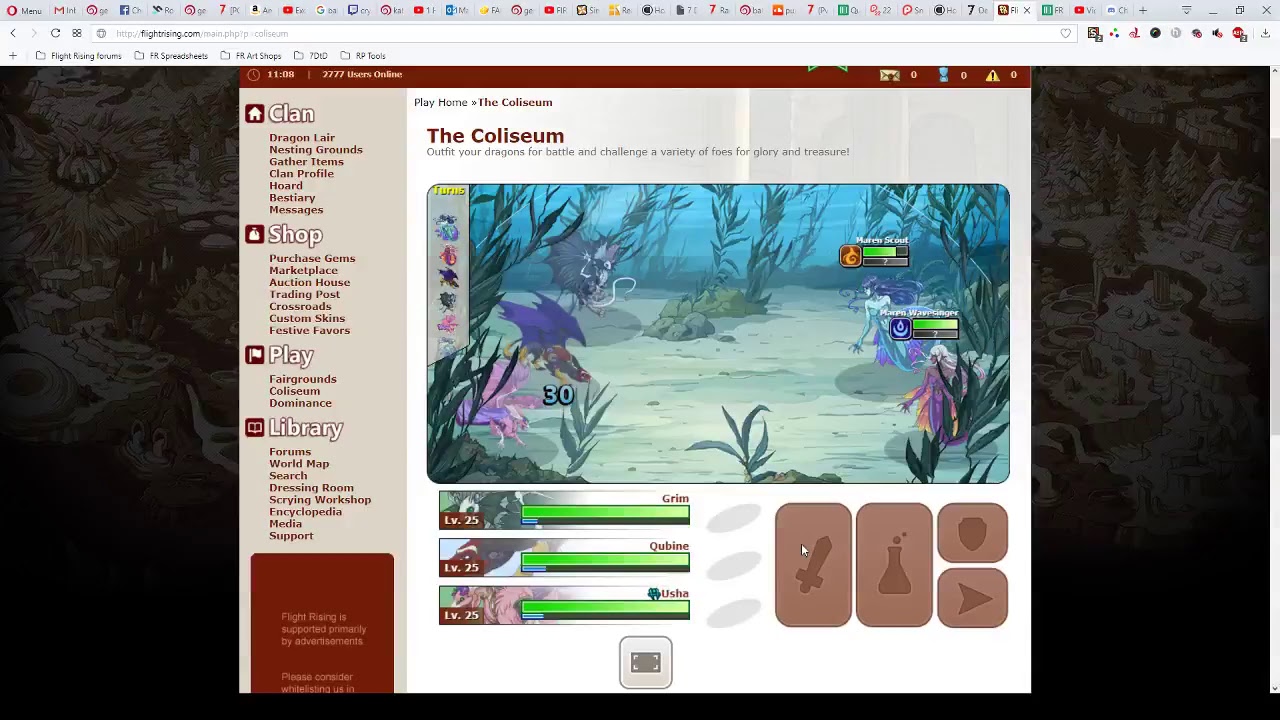The image size is (1280, 720).
Task: Open Dominance link
Action: pos(300,403)
